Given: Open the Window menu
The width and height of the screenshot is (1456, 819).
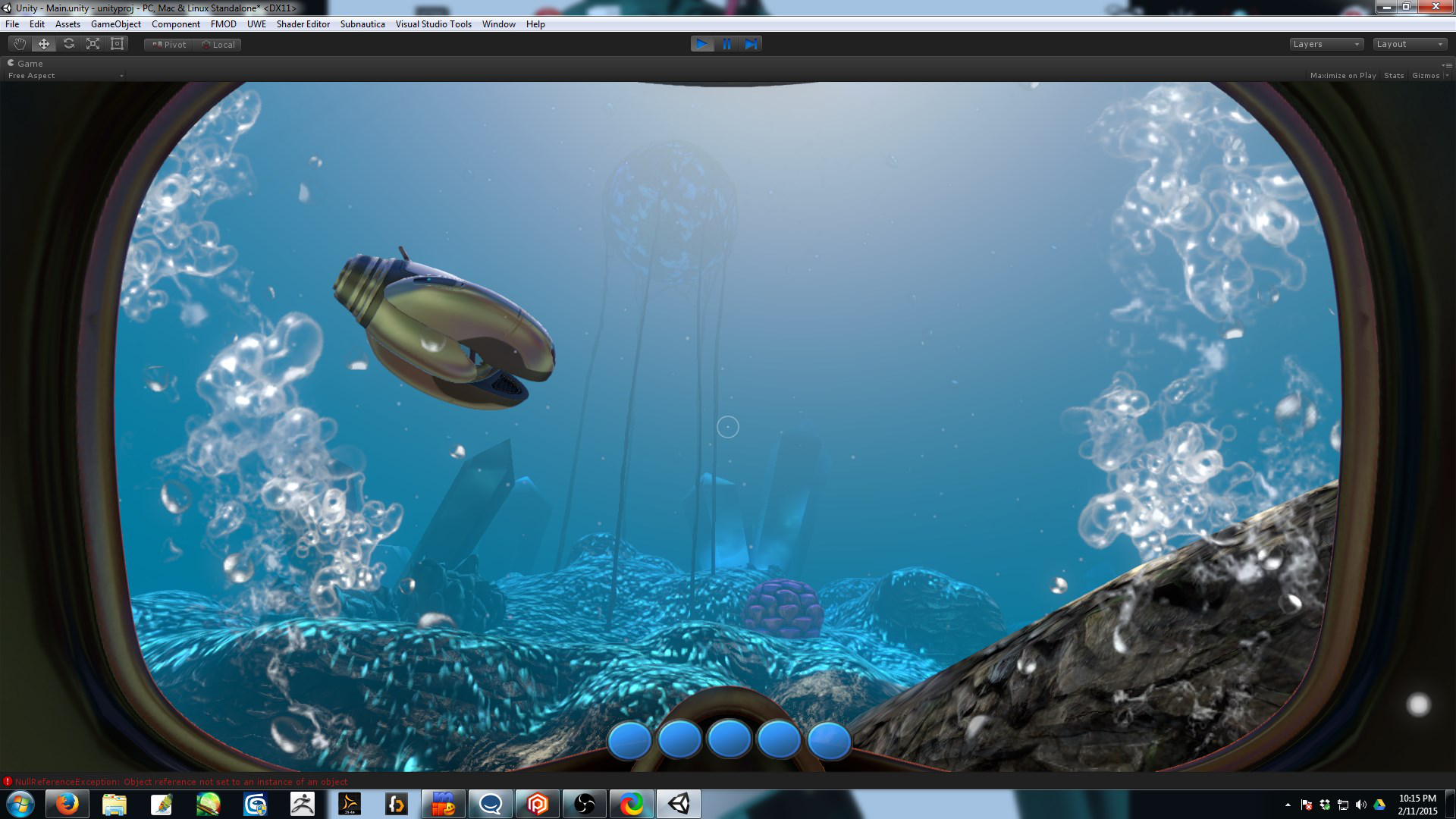Looking at the screenshot, I should pos(499,24).
